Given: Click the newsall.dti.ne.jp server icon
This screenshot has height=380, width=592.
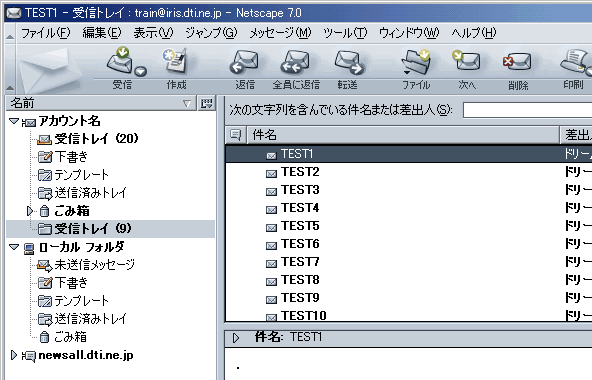Looking at the screenshot, I should [29, 356].
